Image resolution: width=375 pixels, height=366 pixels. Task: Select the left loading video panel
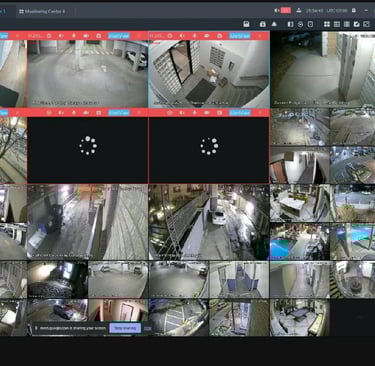pos(88,150)
